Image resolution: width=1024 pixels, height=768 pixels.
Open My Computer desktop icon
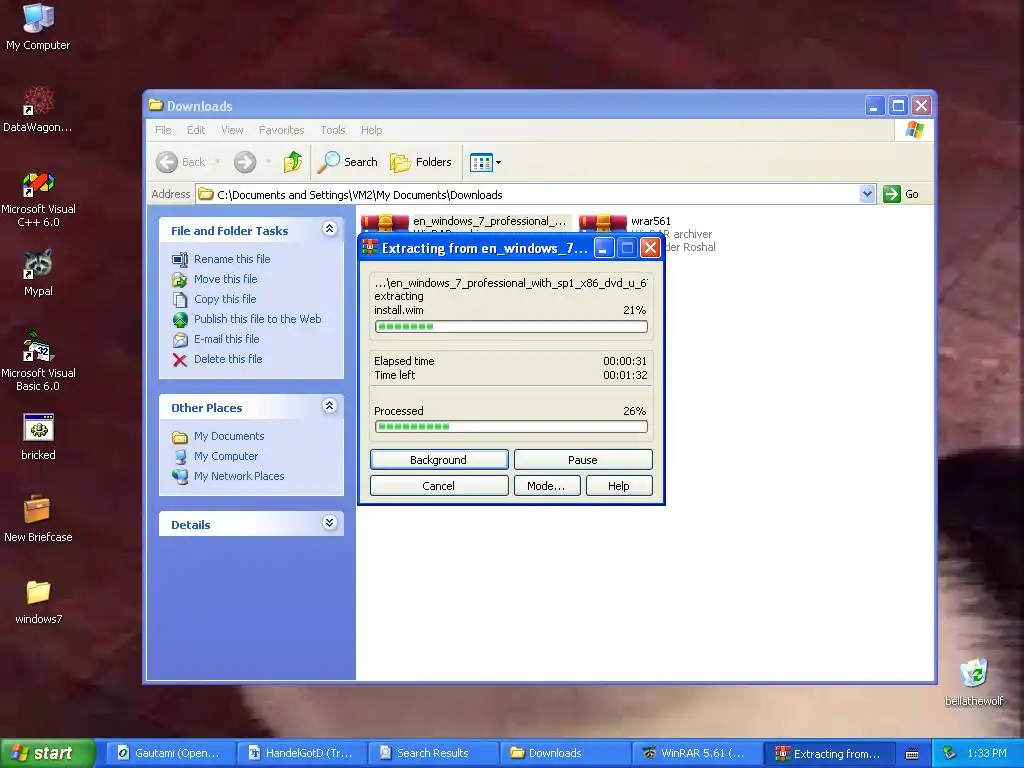tap(38, 27)
